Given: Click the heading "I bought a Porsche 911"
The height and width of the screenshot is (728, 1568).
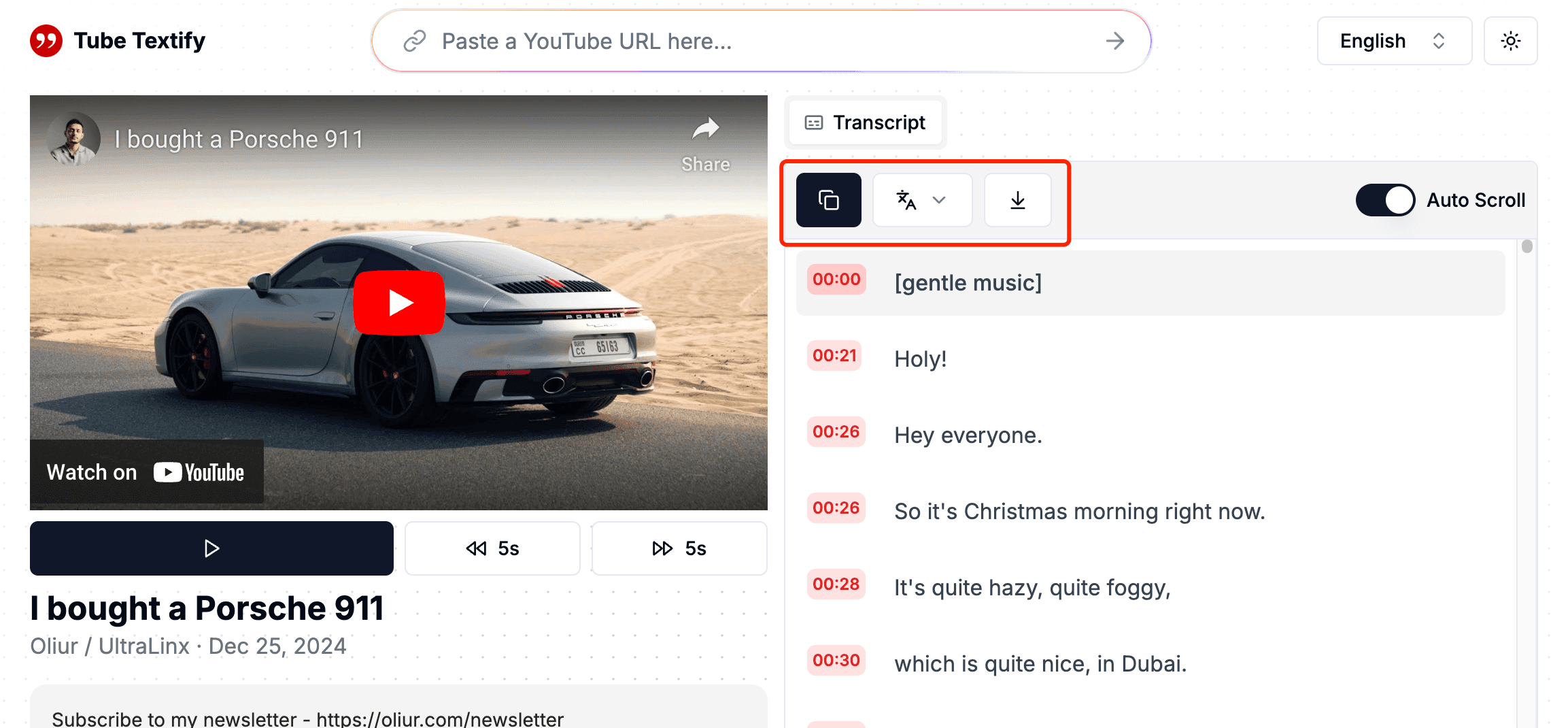Looking at the screenshot, I should [207, 608].
